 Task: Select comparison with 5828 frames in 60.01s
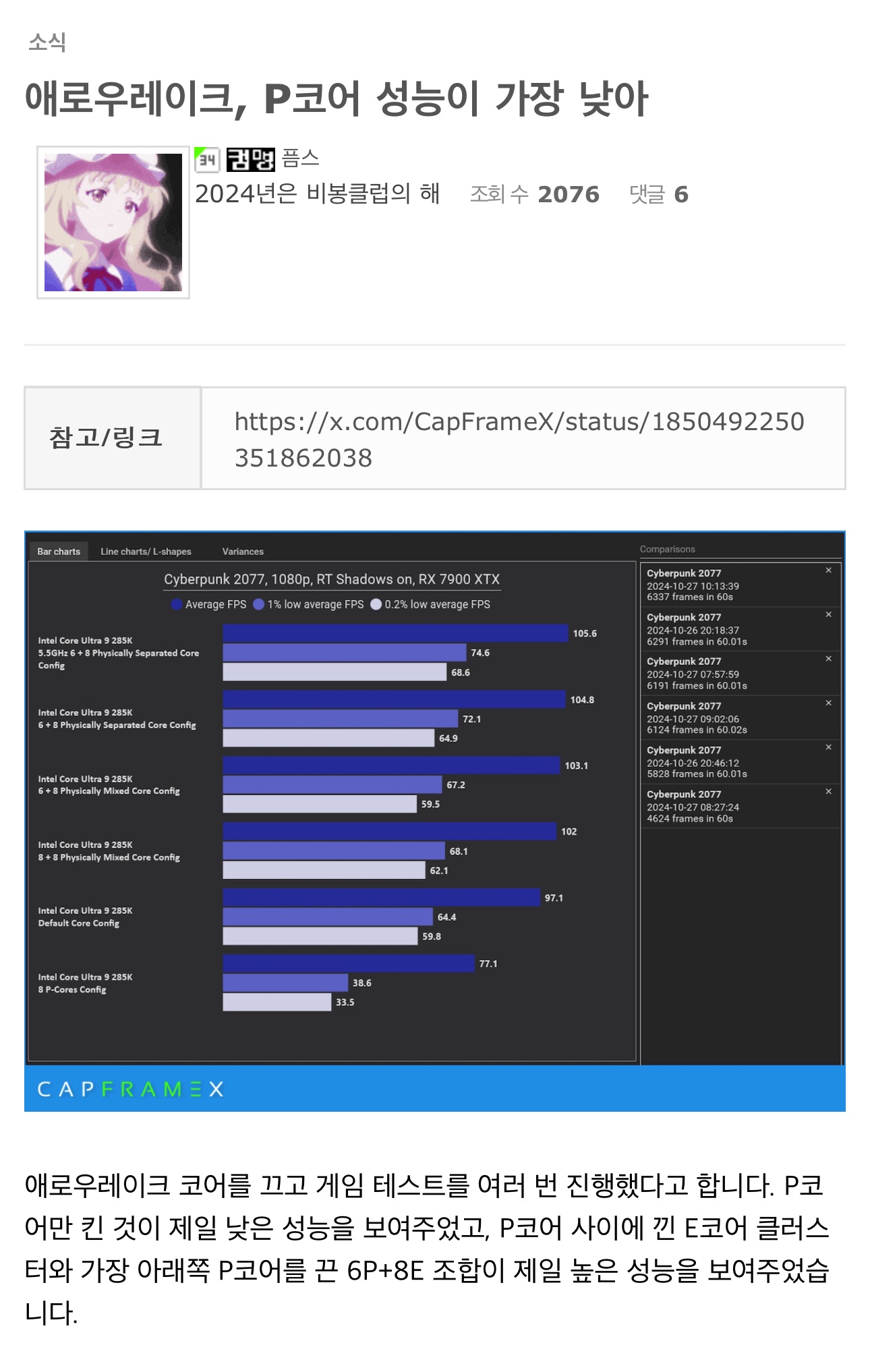click(740, 761)
